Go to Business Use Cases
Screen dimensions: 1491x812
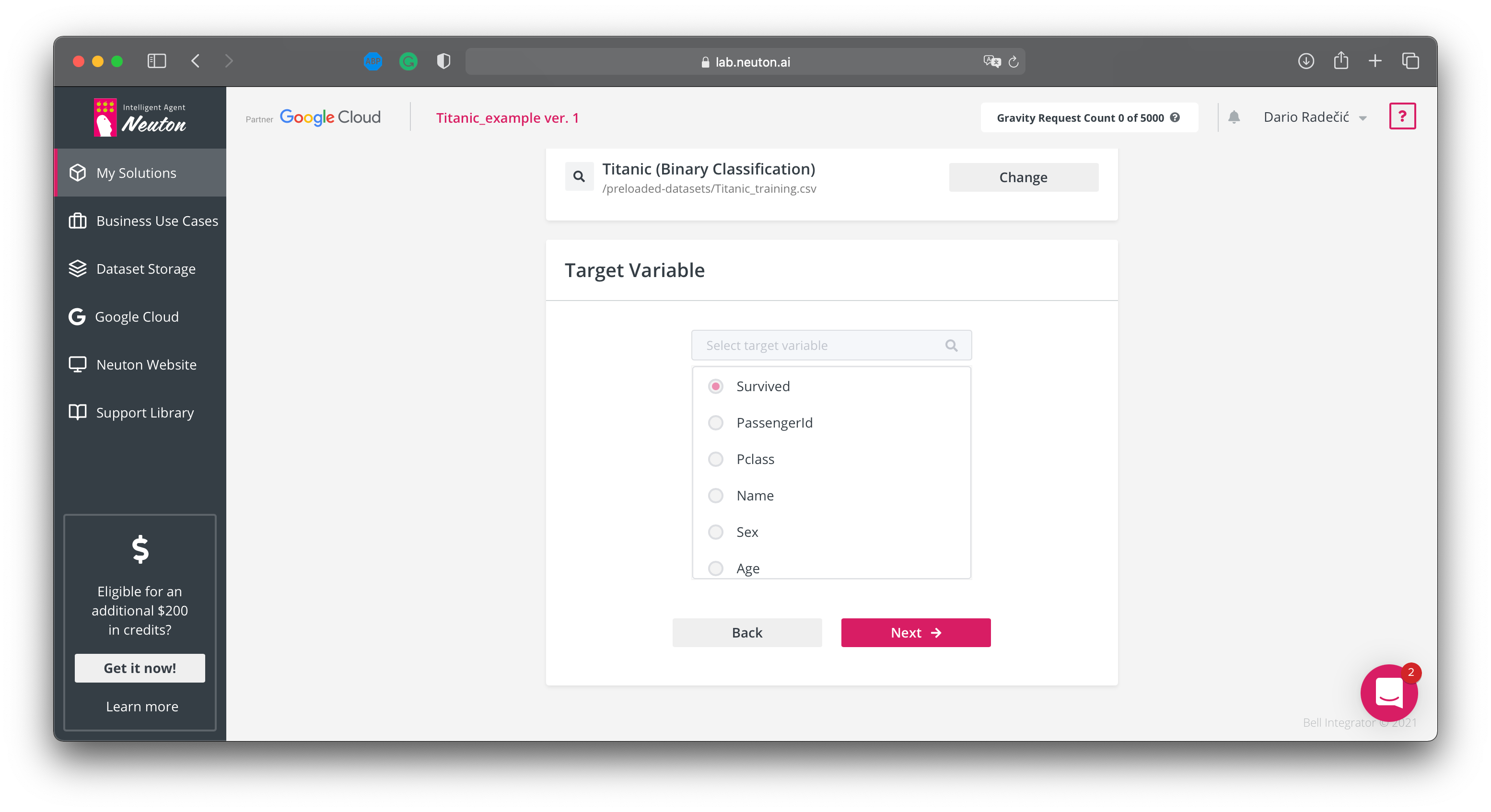[156, 221]
